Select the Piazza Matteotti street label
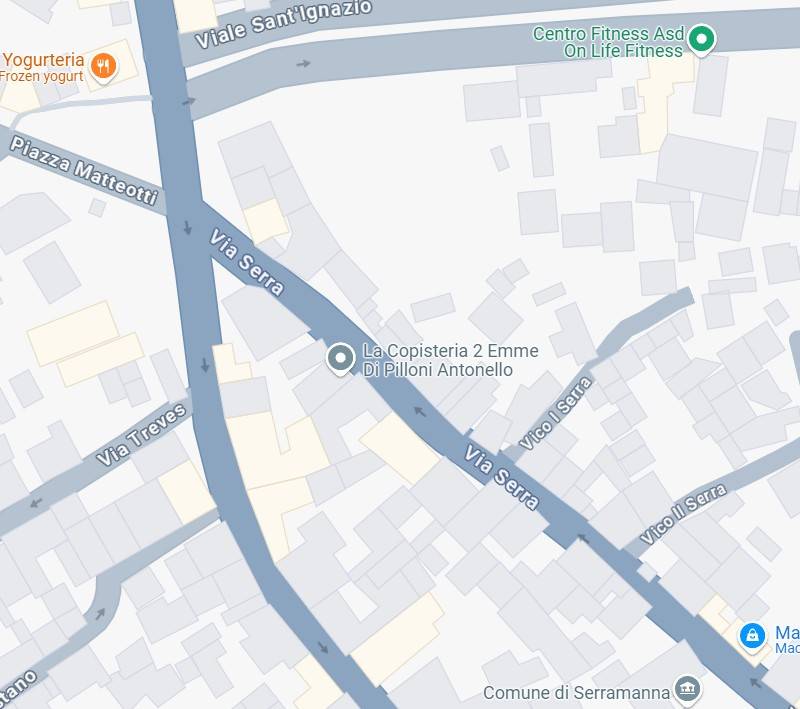 84,171
